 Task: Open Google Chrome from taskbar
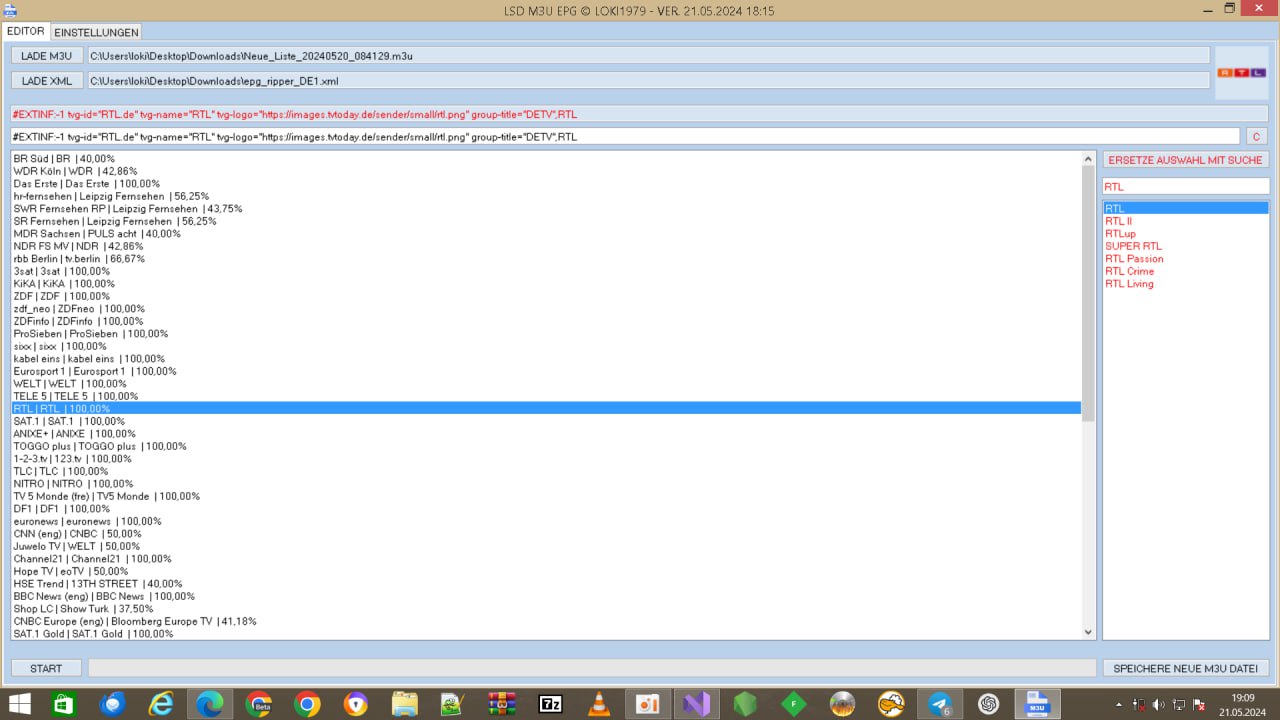coord(307,704)
